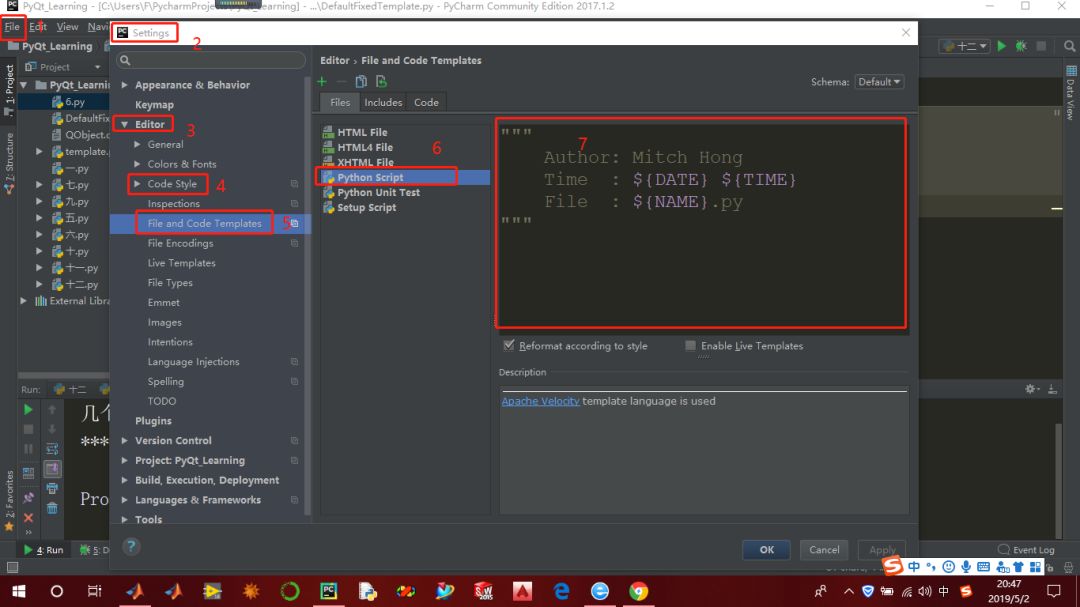Image resolution: width=1080 pixels, height=607 pixels.
Task: Open the 4: Run tool window tab
Action: click(x=43, y=549)
